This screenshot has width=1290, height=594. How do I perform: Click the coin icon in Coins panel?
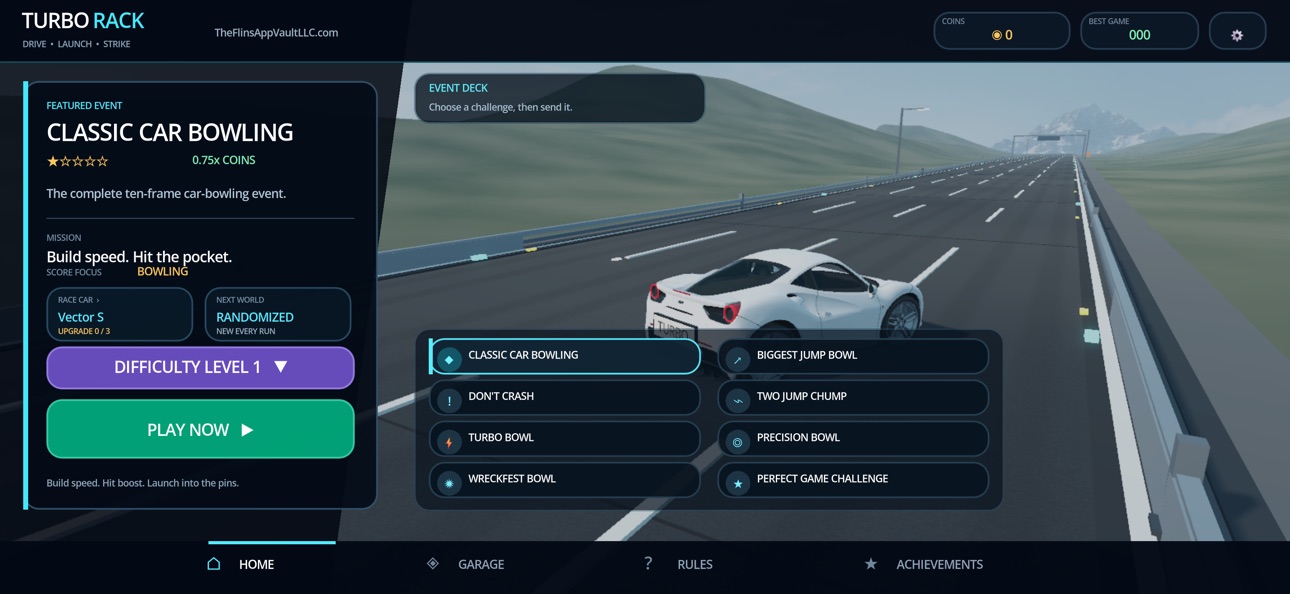pos(996,35)
